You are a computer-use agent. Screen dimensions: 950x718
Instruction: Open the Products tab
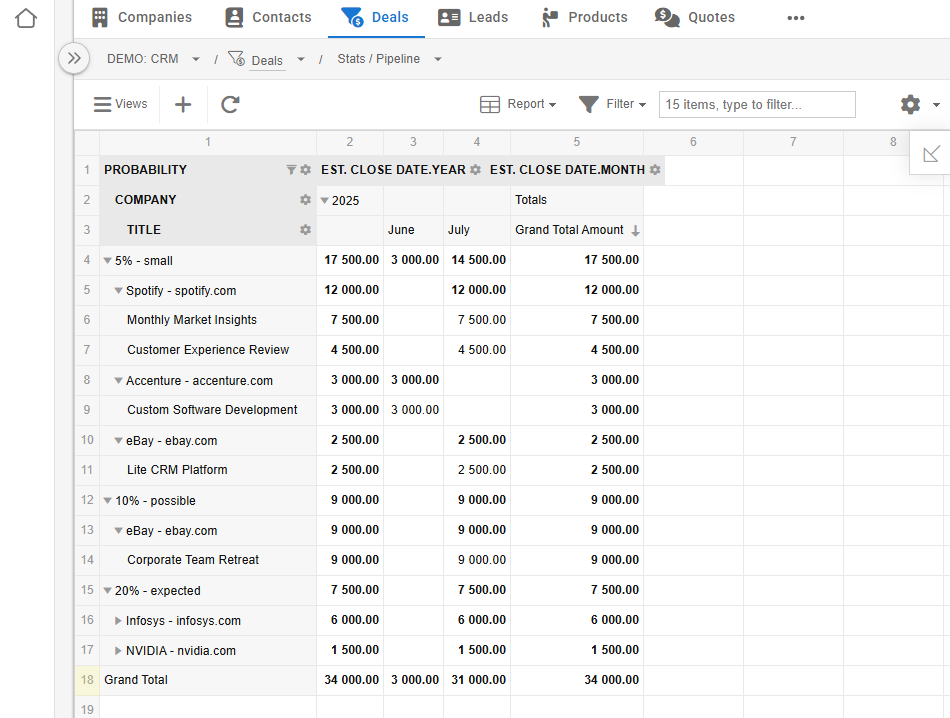point(585,18)
